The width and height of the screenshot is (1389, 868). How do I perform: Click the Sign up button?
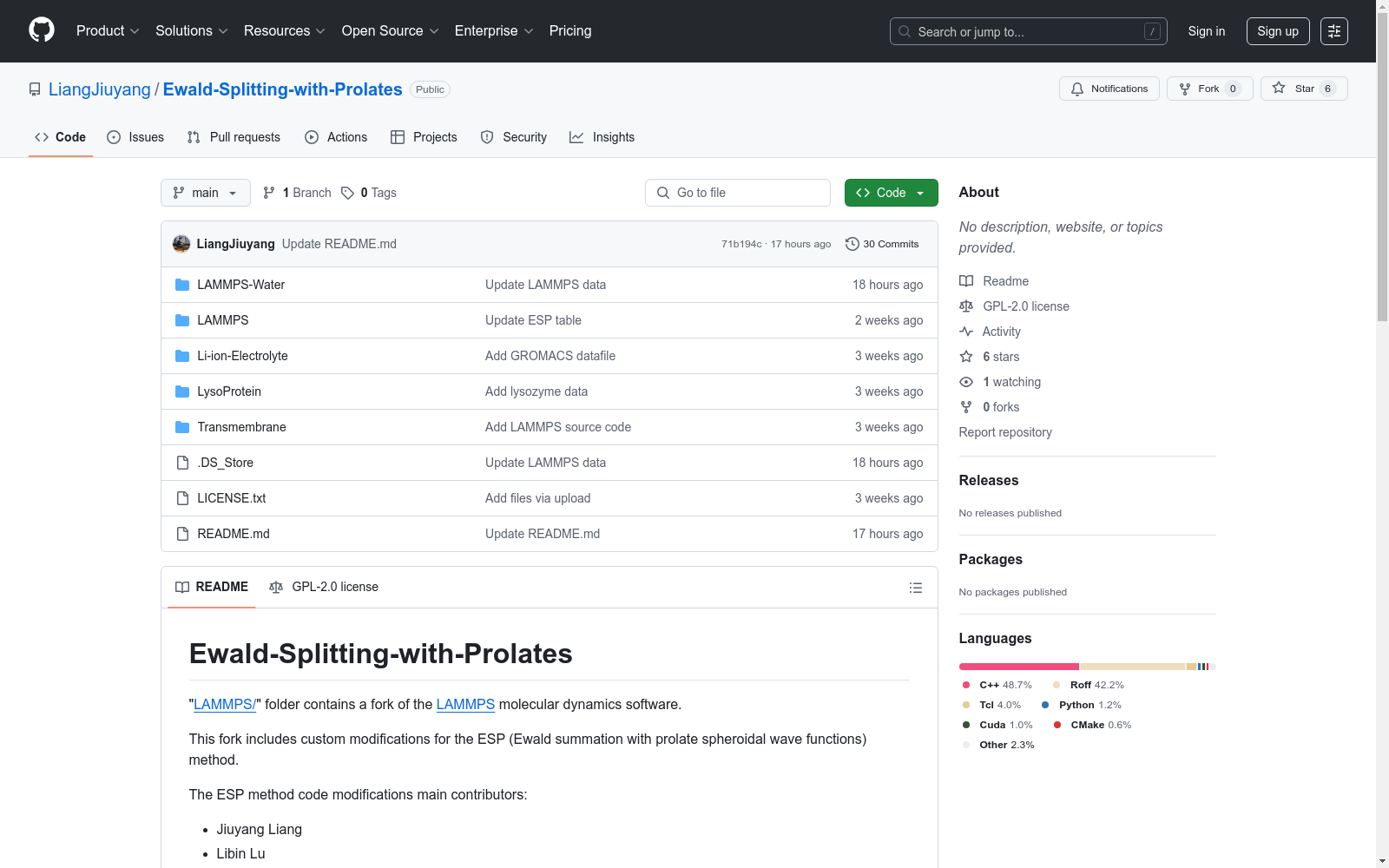click(x=1278, y=31)
